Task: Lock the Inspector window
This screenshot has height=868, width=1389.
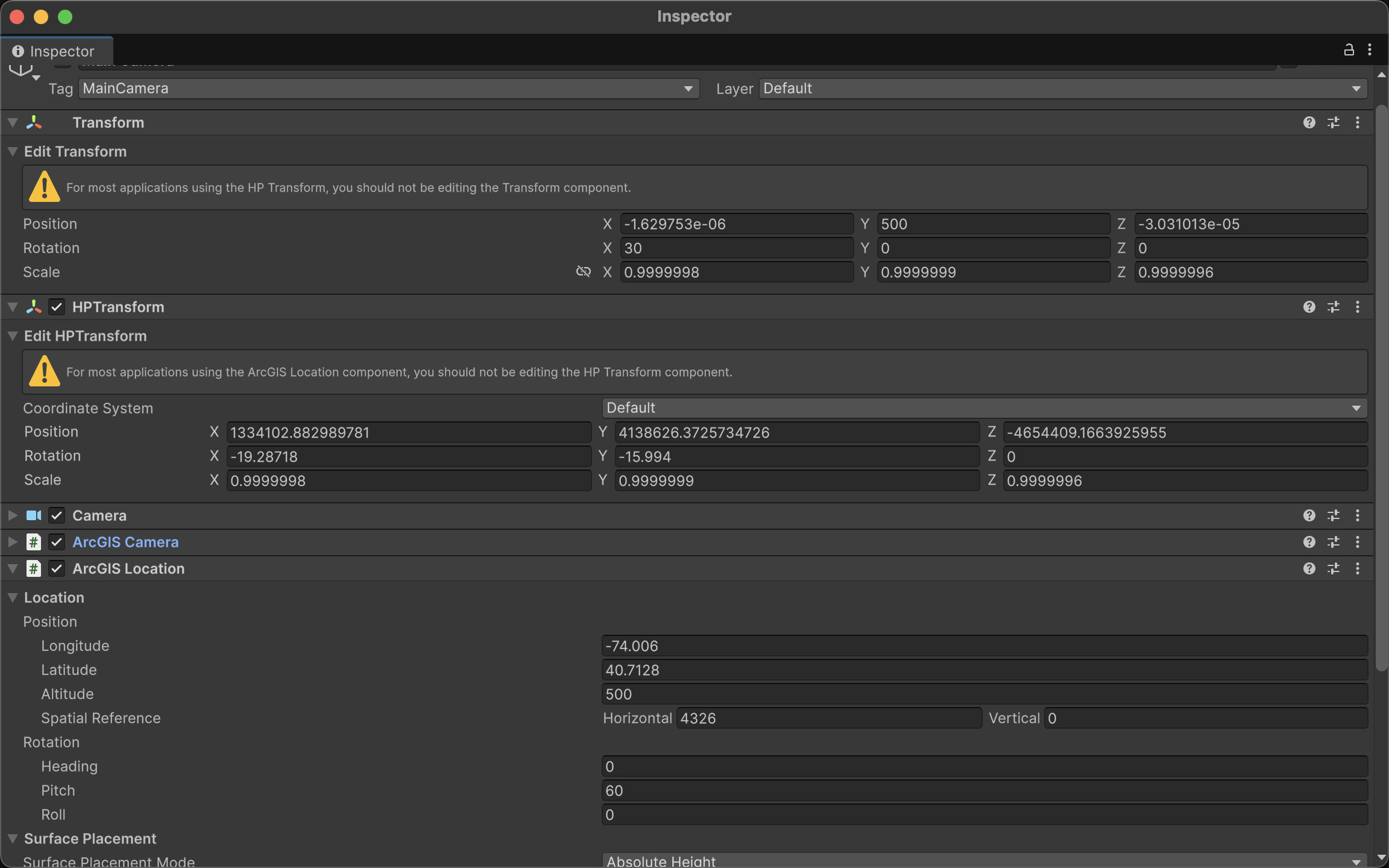Action: coord(1348,49)
